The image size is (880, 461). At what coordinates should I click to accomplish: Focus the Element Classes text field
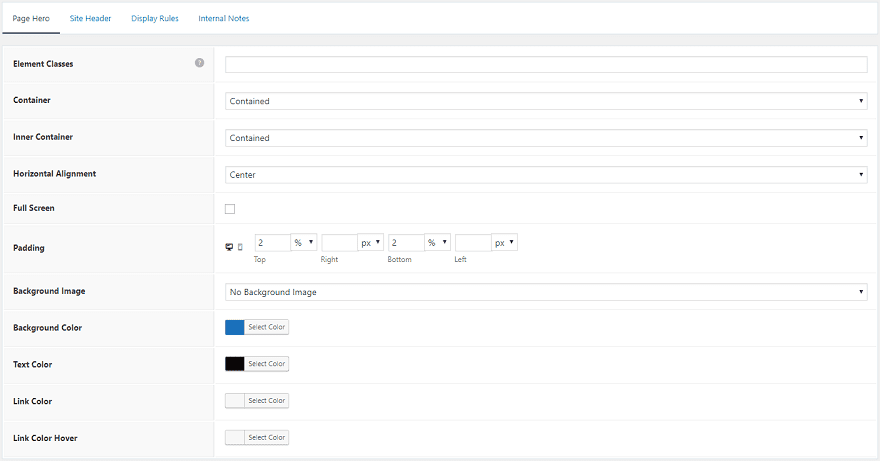546,64
